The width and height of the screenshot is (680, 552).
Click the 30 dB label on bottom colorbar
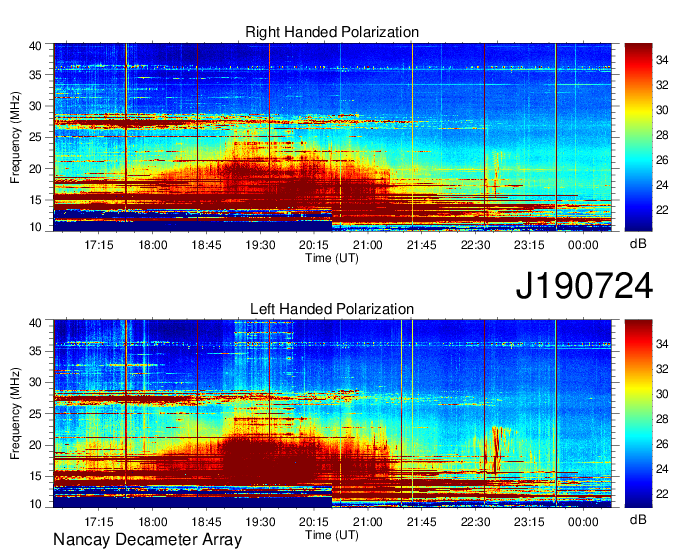pos(662,394)
